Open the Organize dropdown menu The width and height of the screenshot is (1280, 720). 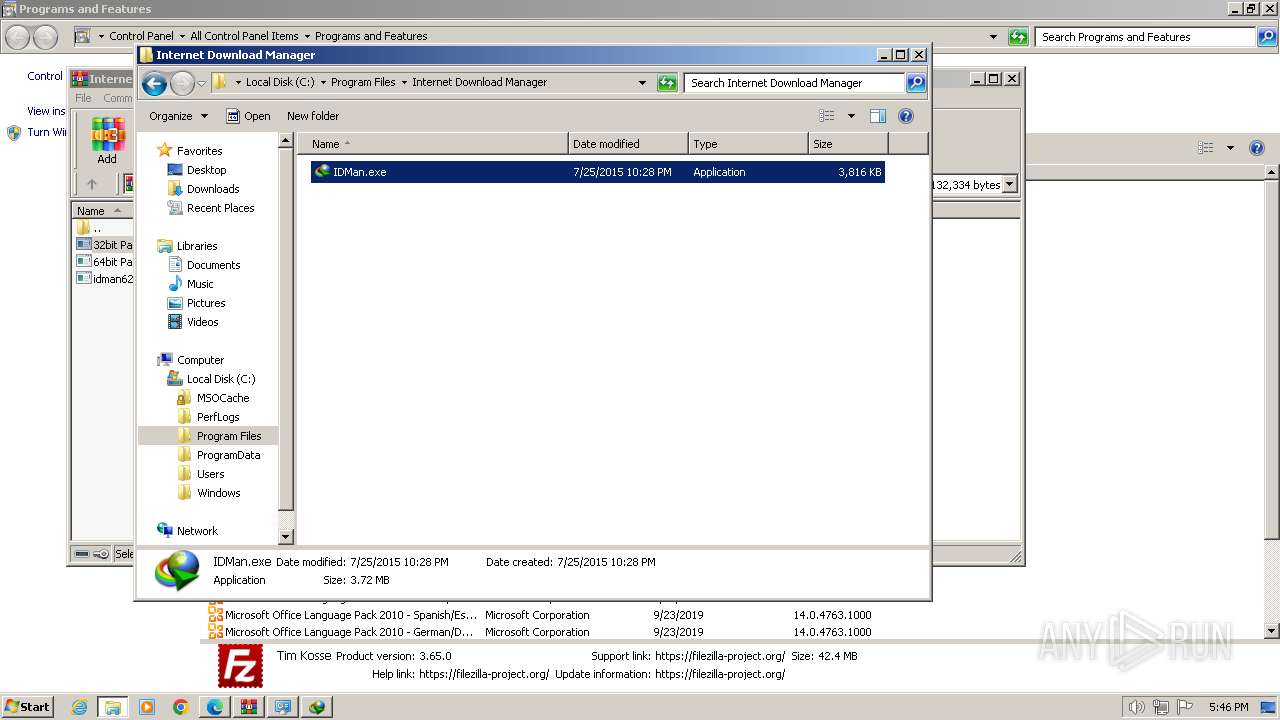tap(178, 116)
